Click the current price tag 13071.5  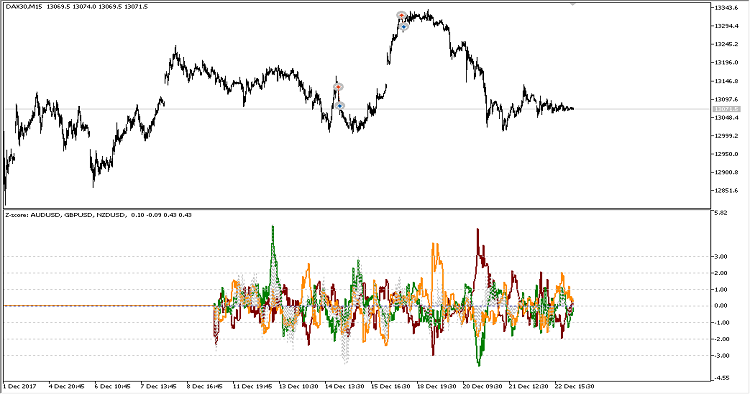727,109
